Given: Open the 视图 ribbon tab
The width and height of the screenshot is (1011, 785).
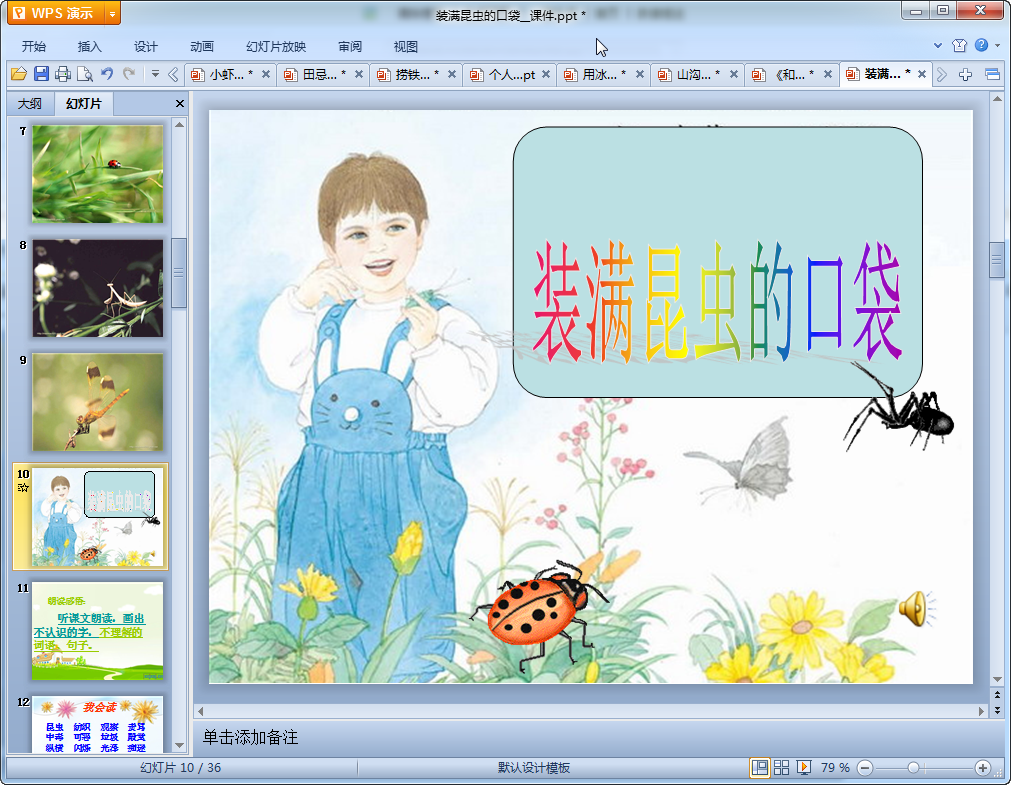Looking at the screenshot, I should click(x=406, y=46).
